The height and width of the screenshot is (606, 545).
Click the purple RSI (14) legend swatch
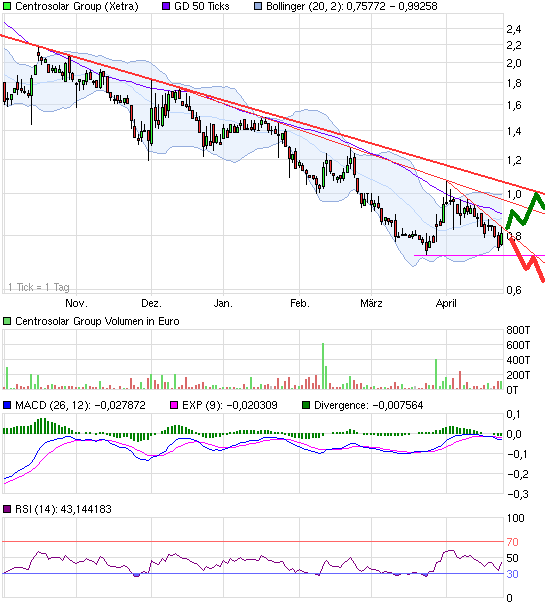click(x=7, y=509)
